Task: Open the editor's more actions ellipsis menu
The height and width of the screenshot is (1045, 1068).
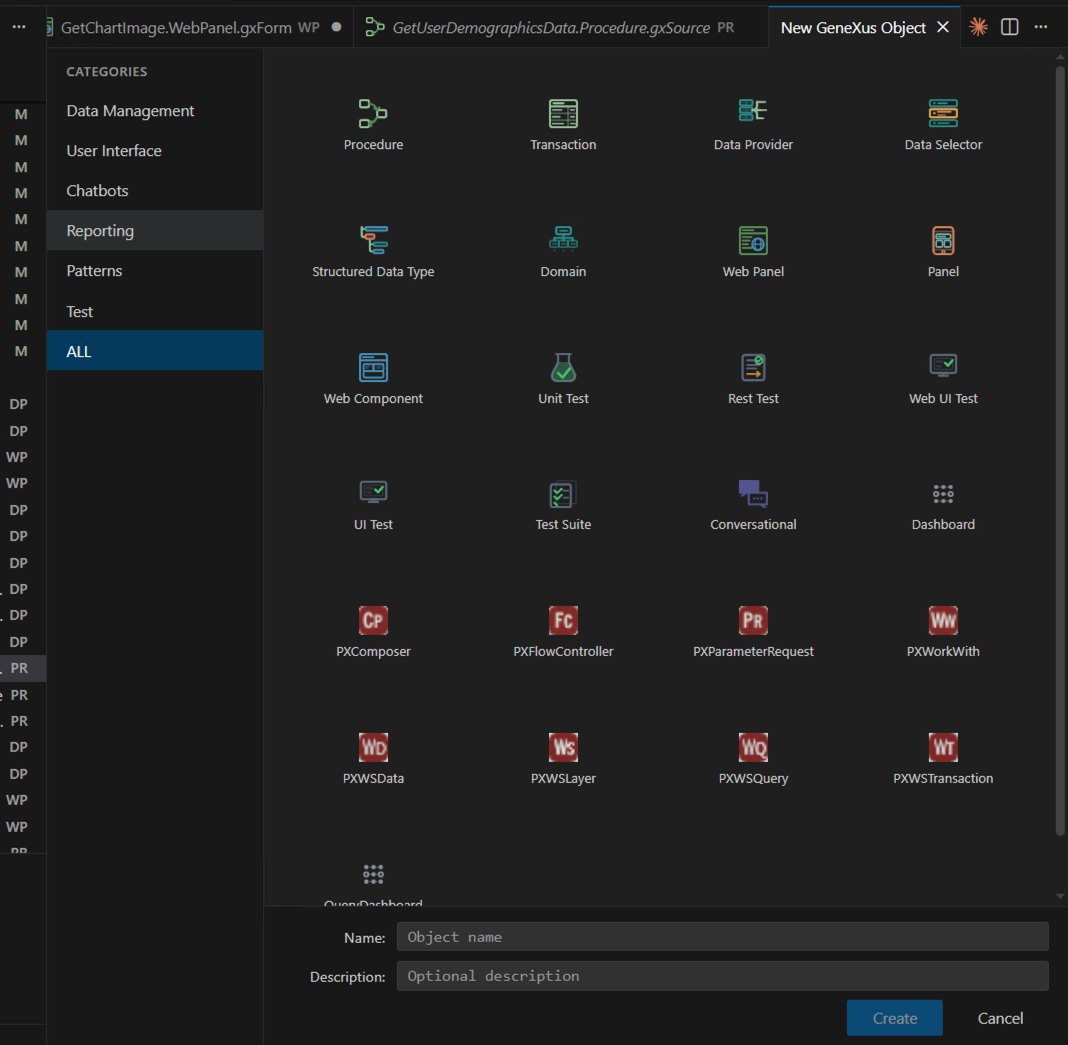Action: point(1041,27)
